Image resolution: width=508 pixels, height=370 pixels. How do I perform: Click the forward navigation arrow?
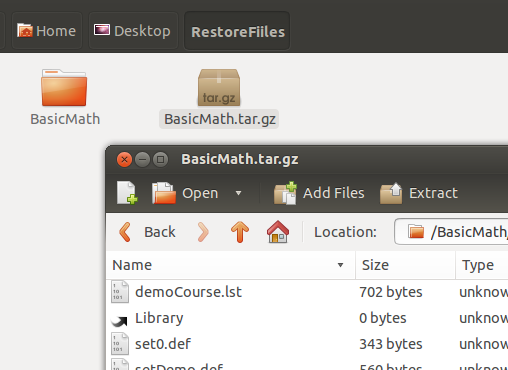(x=203, y=232)
